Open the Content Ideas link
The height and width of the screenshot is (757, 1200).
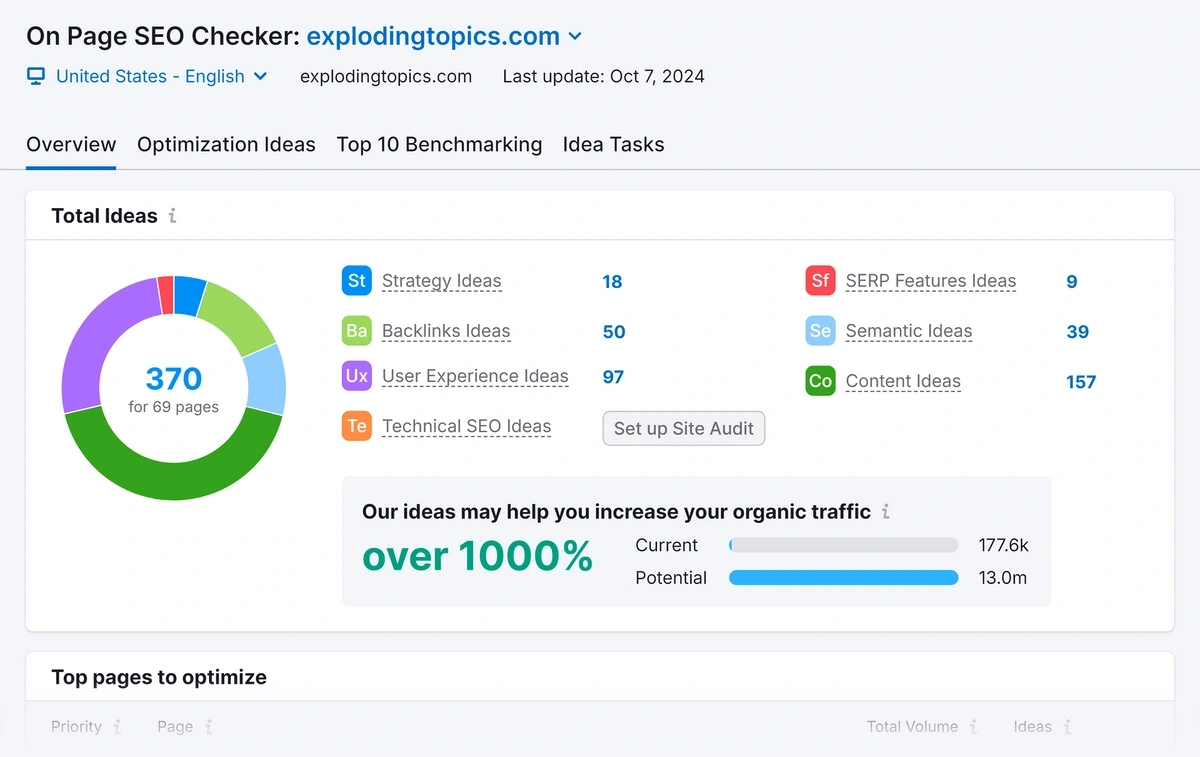[903, 381]
